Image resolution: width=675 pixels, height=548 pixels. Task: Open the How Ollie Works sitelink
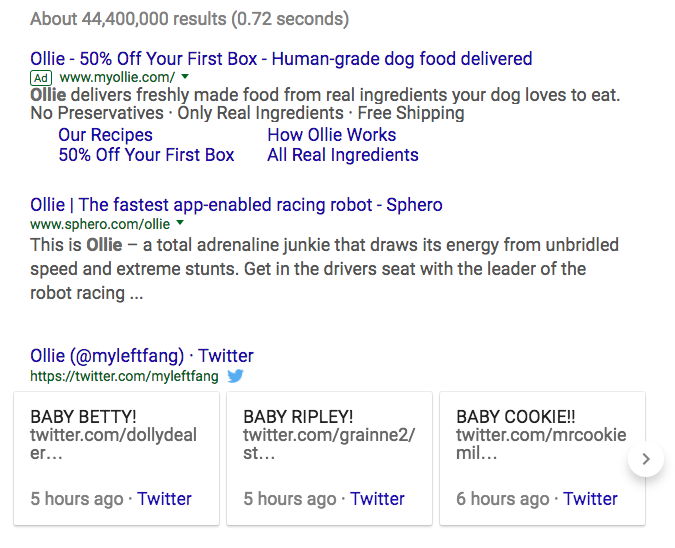(331, 135)
